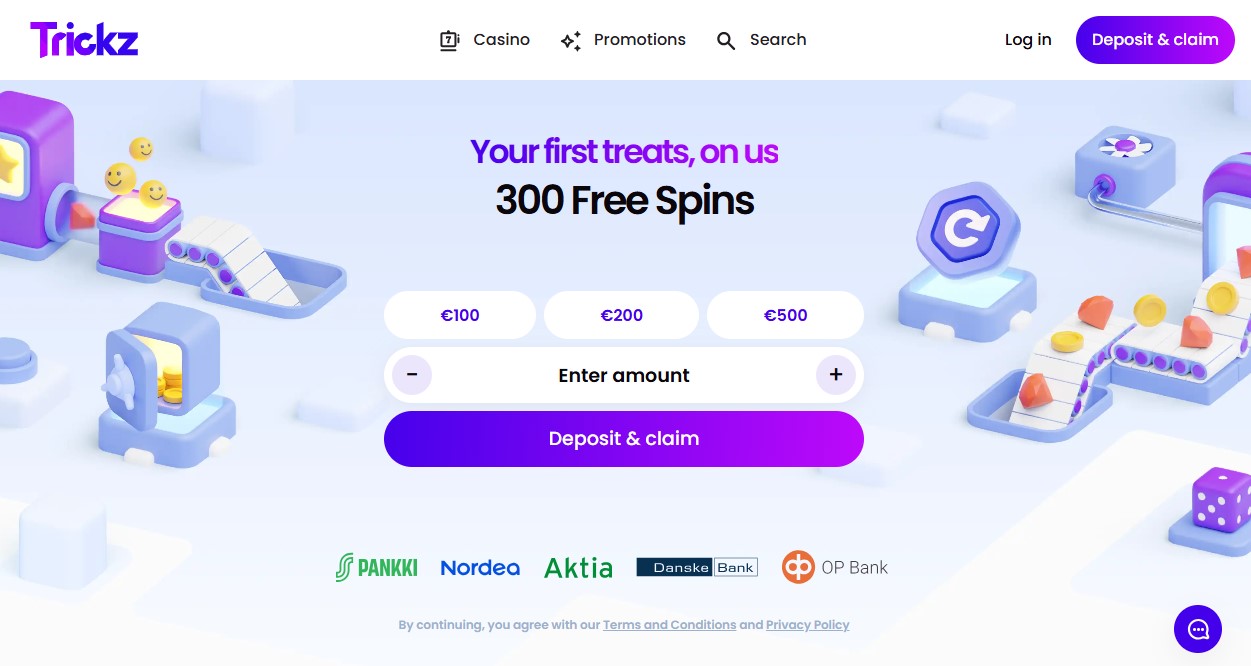Open the Privacy Policy link
Viewport: 1251px width, 666px height.
(x=807, y=625)
